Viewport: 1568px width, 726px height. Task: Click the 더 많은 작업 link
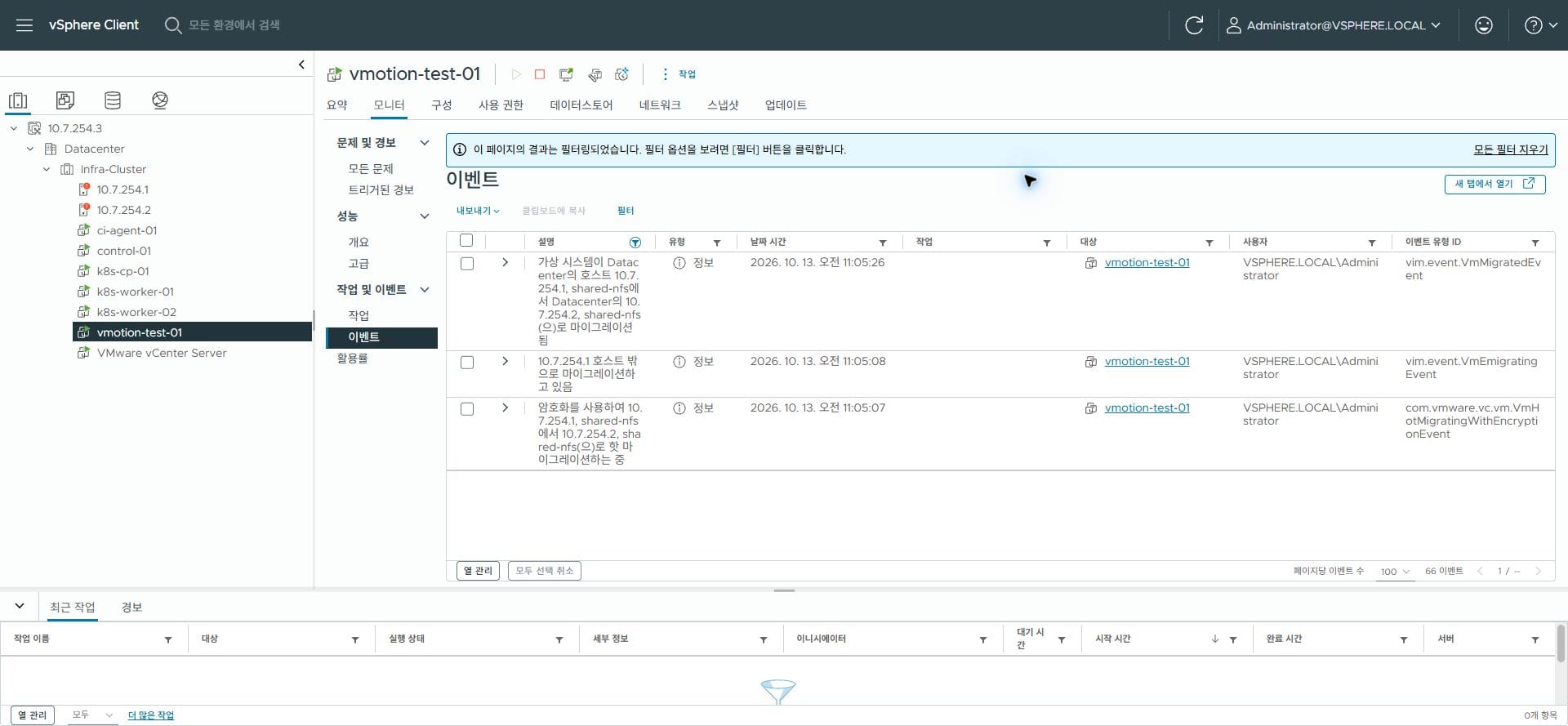tap(151, 715)
